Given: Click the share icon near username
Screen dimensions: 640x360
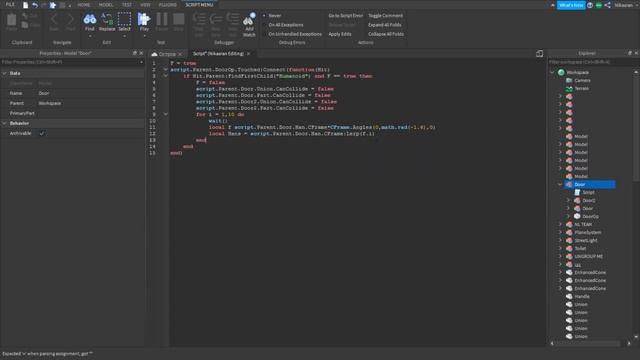Looking at the screenshot, I should coord(607,5).
